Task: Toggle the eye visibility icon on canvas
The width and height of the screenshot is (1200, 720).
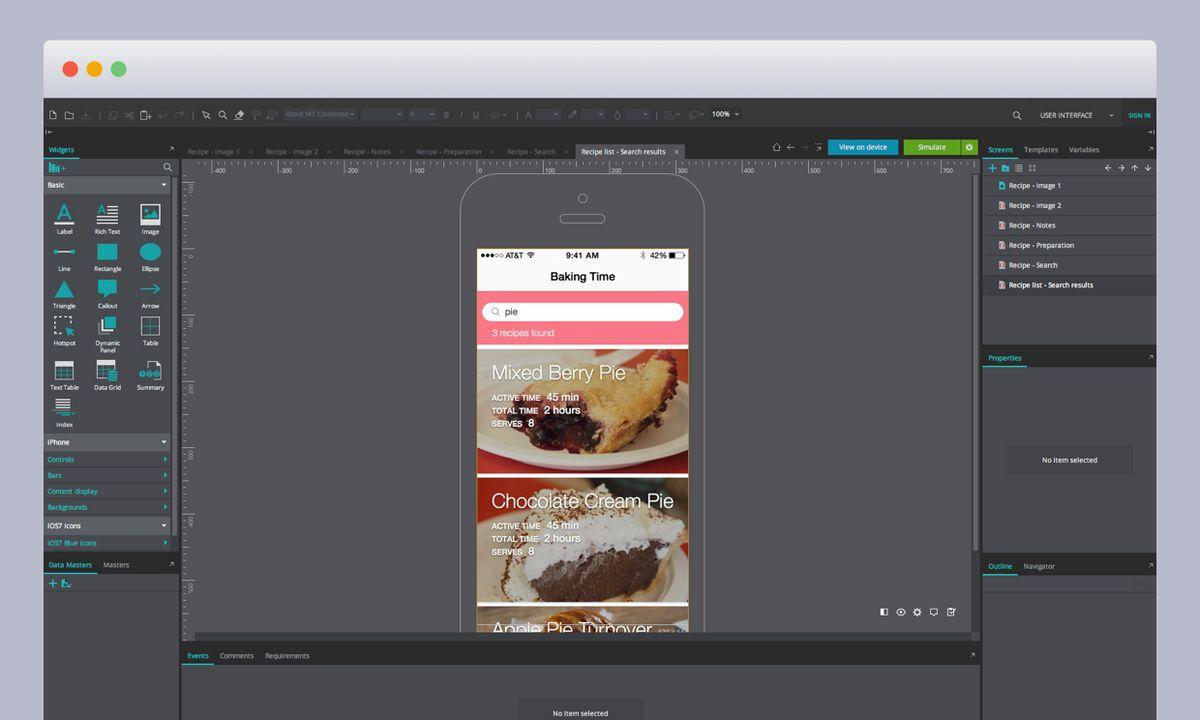Action: coord(901,612)
